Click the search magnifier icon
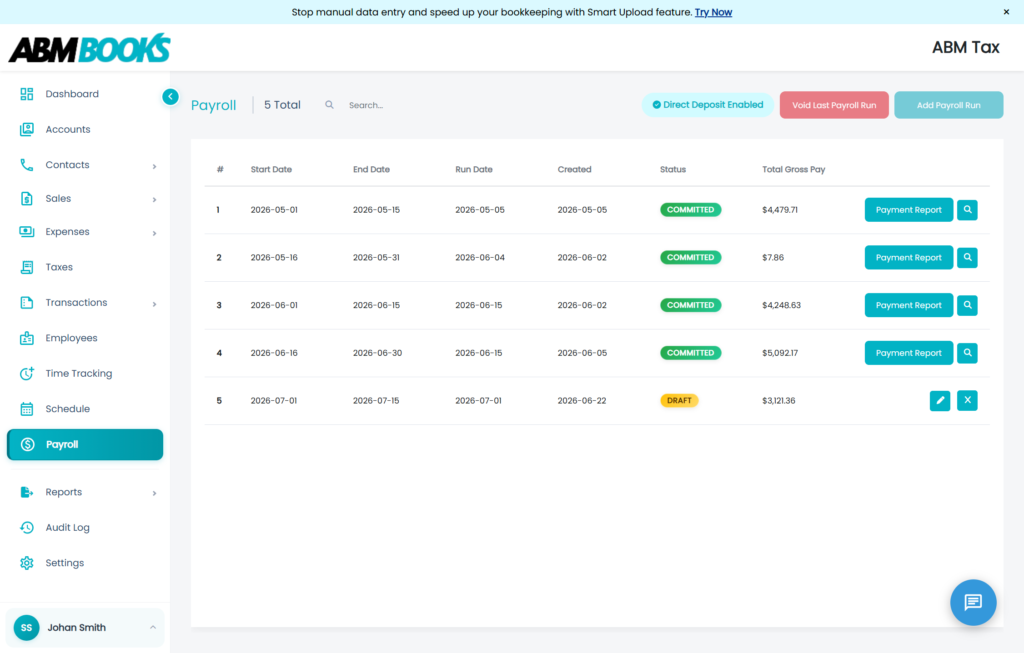 [x=329, y=104]
